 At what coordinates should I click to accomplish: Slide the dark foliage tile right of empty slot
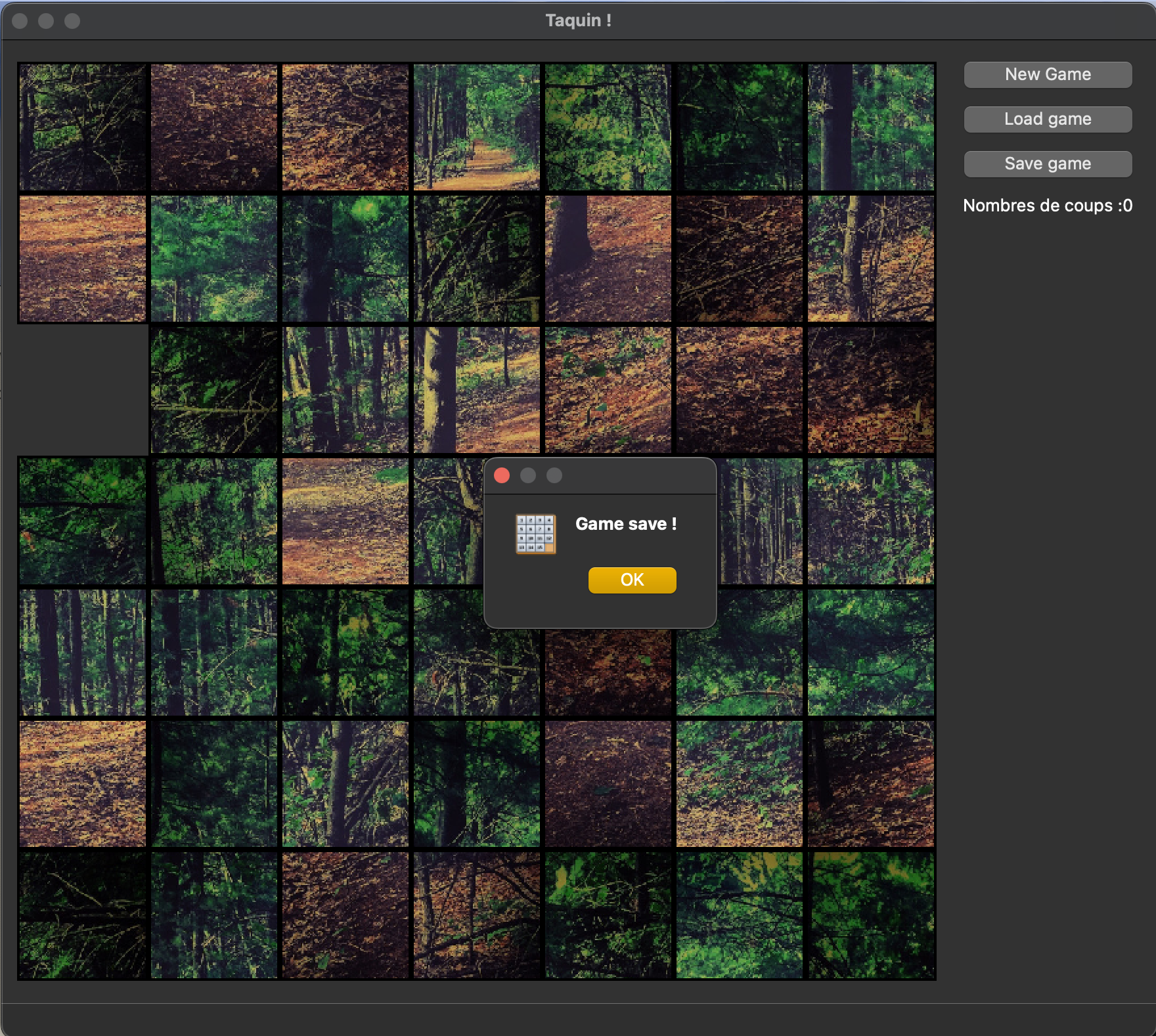click(214, 390)
